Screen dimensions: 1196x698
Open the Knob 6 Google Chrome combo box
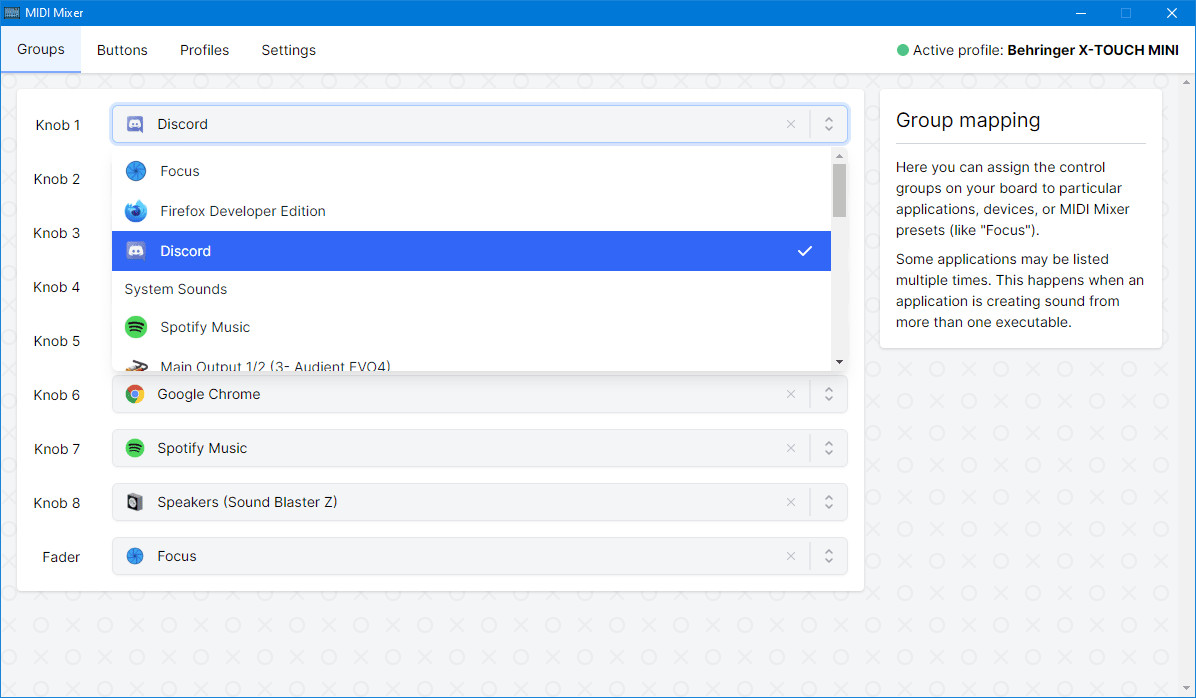479,394
